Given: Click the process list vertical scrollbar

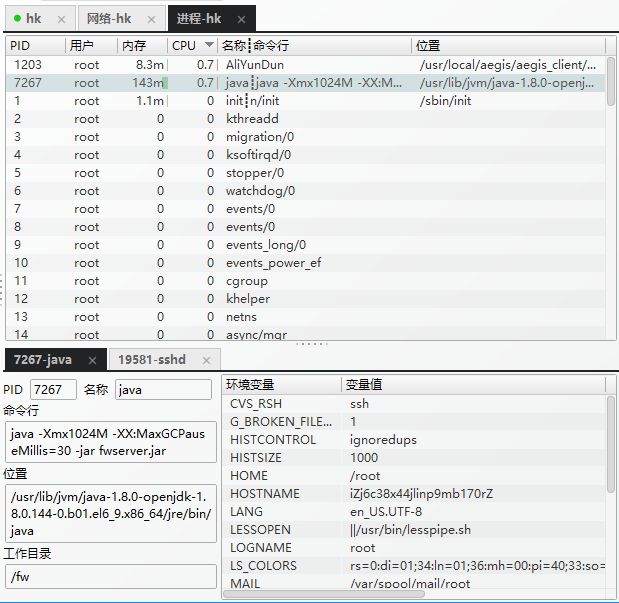Looking at the screenshot, I should click(x=611, y=81).
